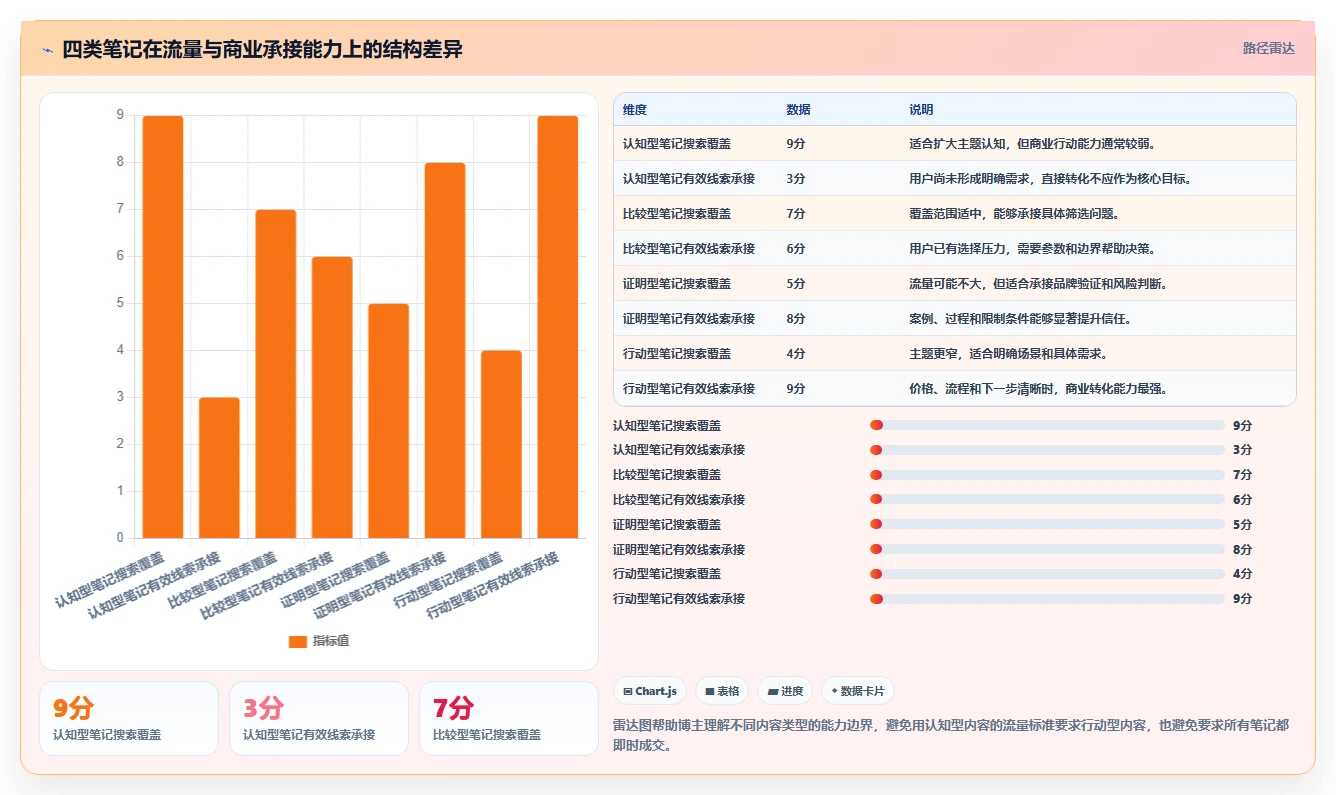Click the 比较型笔记搜索覆盖 progress bar

click(x=1047, y=475)
